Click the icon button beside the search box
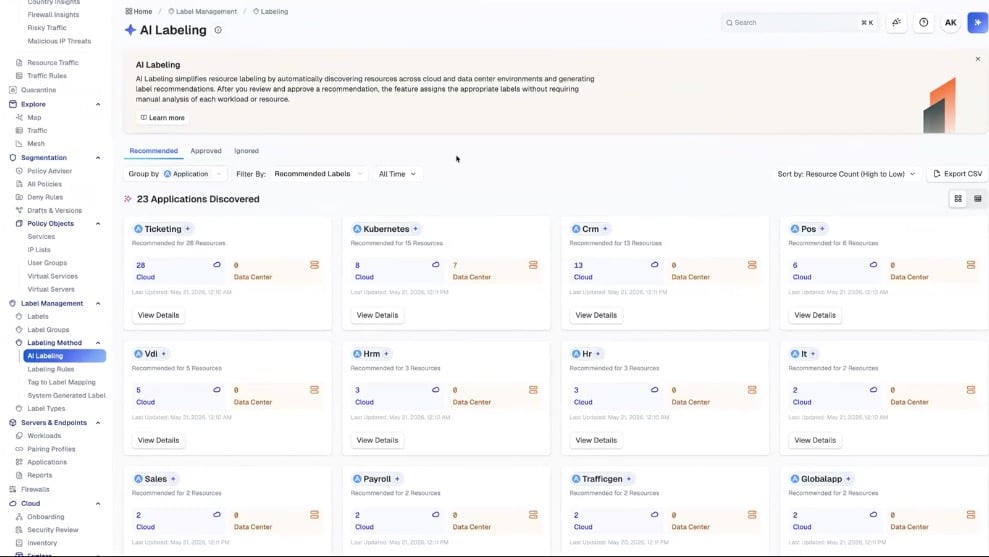The height and width of the screenshot is (557, 989). (x=896, y=23)
